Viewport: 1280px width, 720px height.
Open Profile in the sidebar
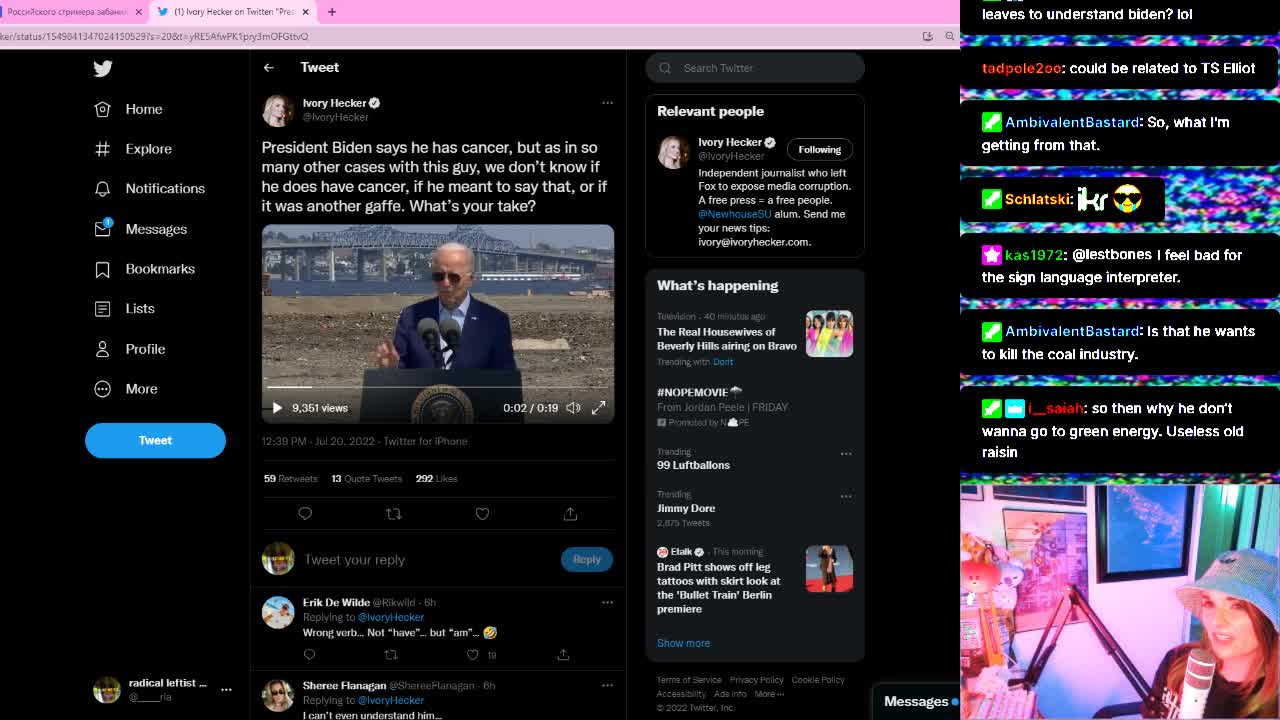coord(129,349)
